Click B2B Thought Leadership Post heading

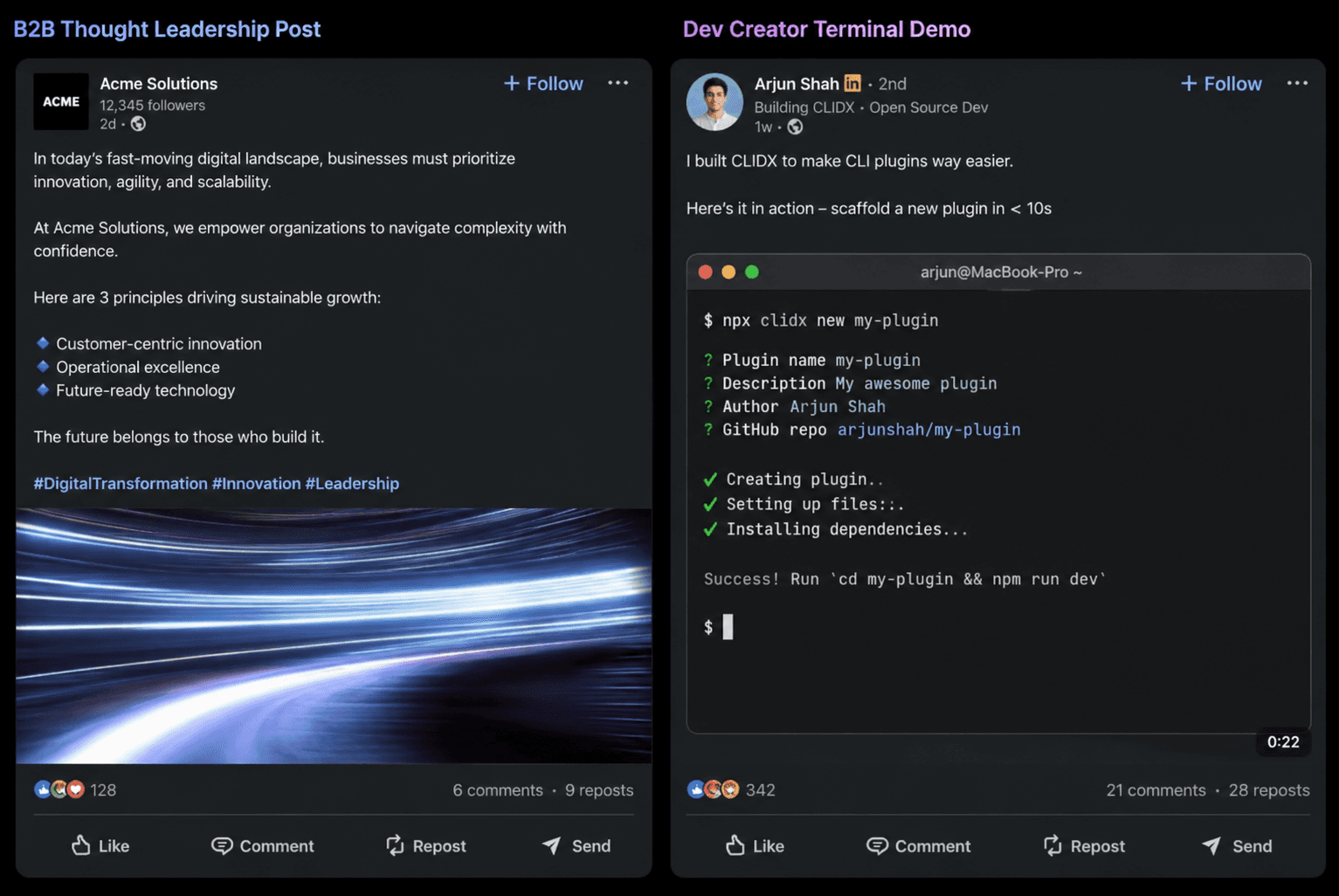pyautogui.click(x=167, y=29)
